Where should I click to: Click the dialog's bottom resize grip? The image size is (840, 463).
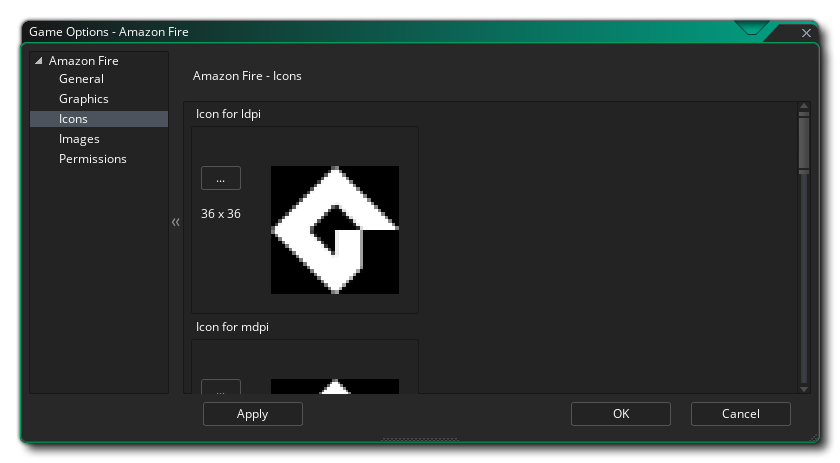coord(420,439)
